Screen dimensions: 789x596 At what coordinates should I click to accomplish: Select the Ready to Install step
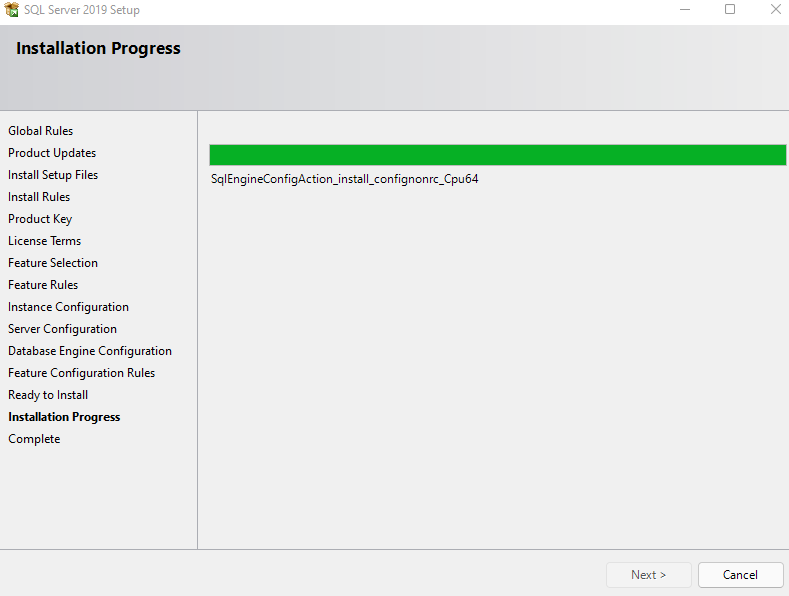(48, 395)
